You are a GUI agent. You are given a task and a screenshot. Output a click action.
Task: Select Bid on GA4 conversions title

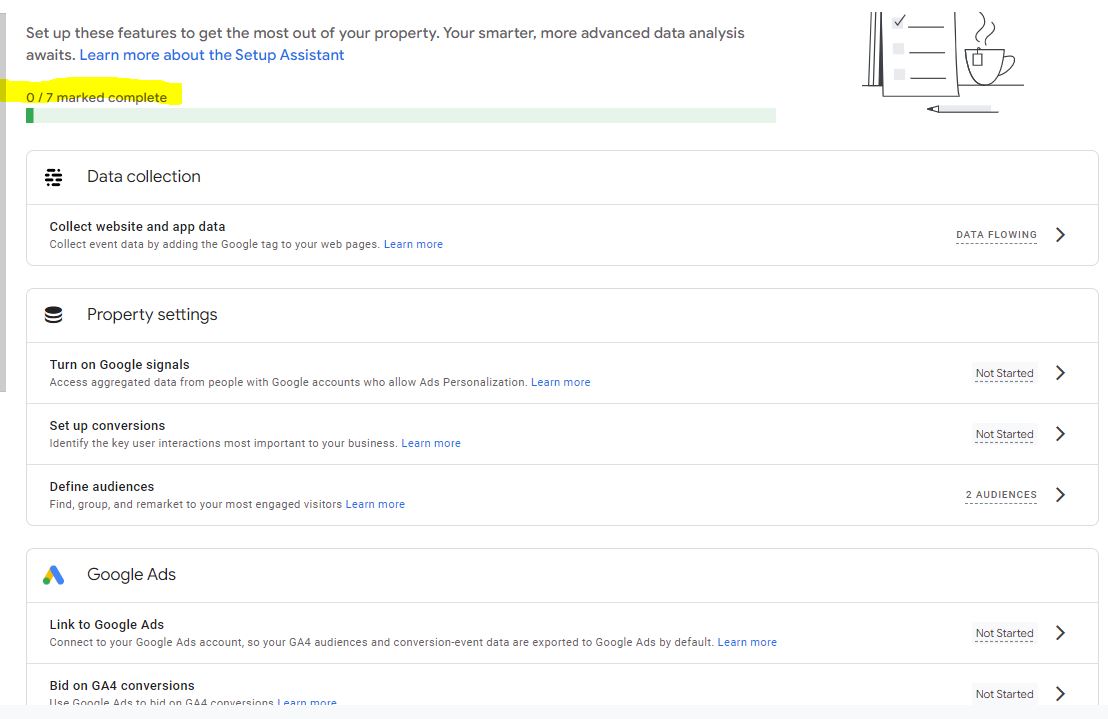pyautogui.click(x=122, y=686)
